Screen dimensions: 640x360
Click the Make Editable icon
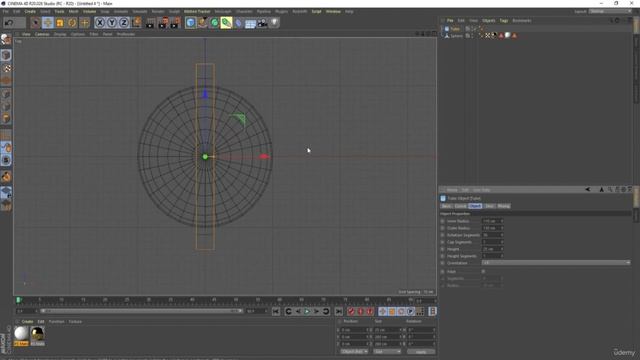pyautogui.click(x=6, y=39)
